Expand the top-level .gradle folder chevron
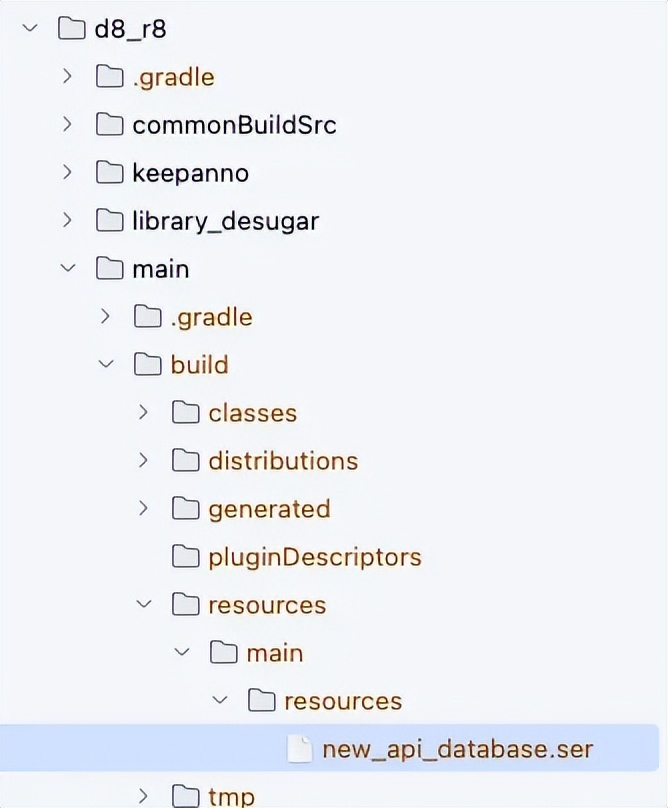 (x=67, y=76)
